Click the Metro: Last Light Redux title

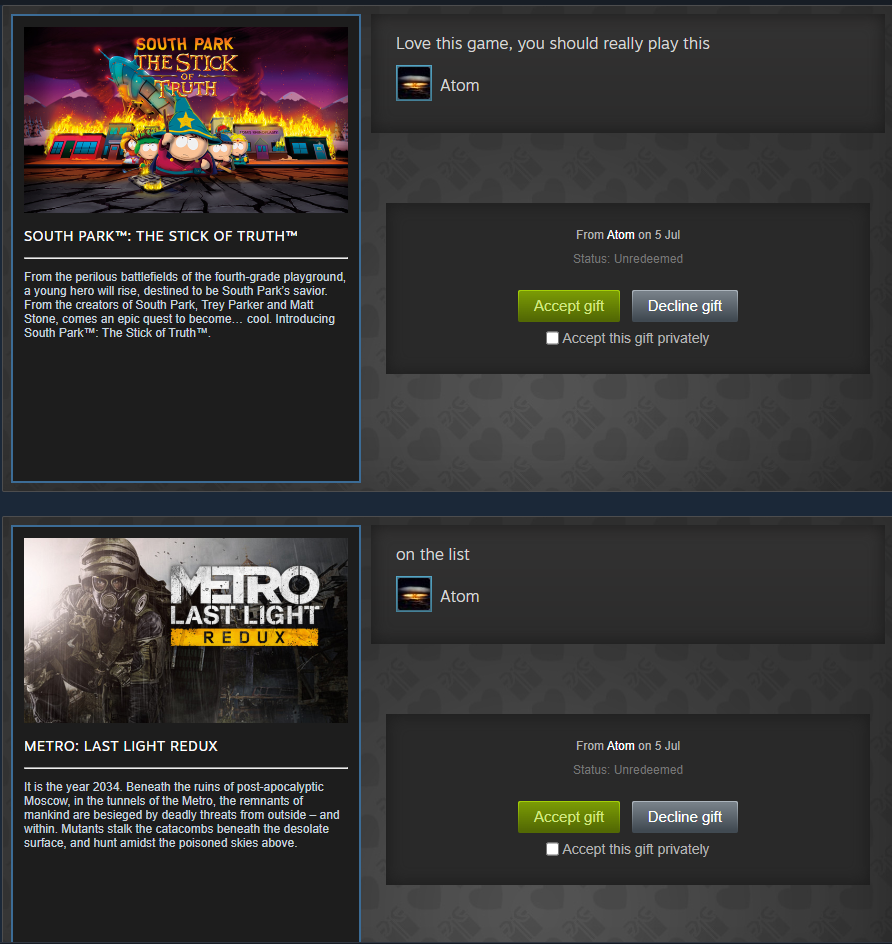point(121,747)
